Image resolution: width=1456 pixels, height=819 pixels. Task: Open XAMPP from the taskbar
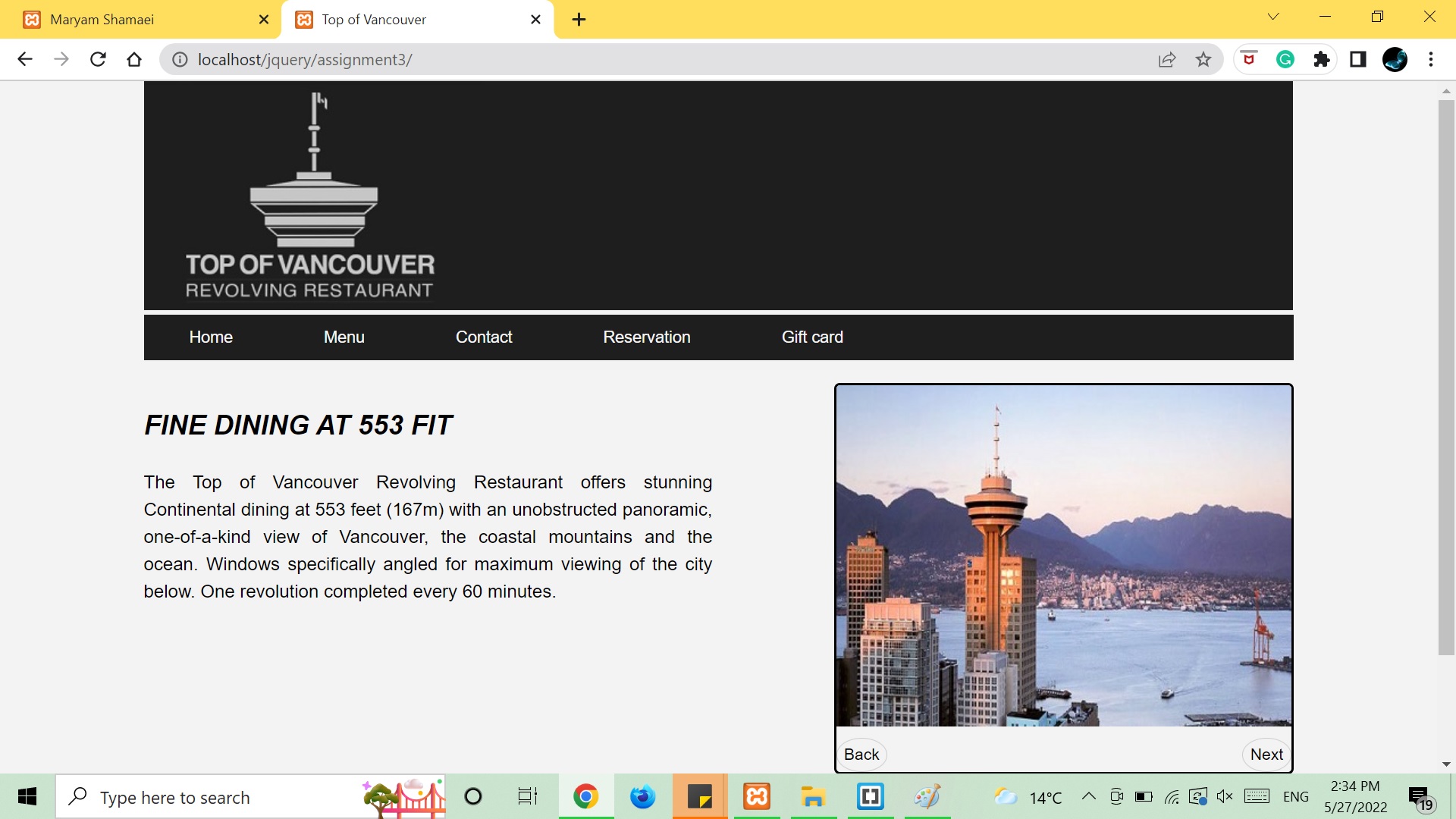pyautogui.click(x=757, y=797)
